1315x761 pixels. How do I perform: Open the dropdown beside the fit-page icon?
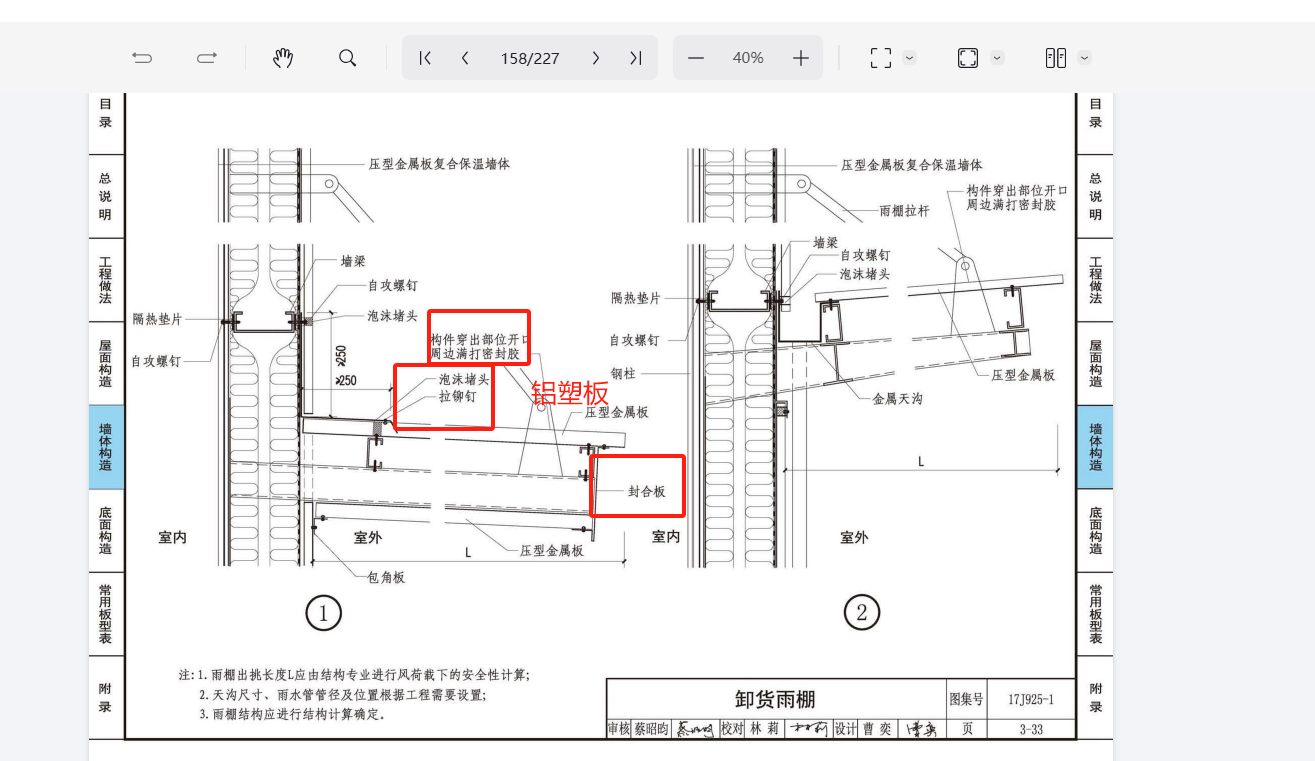tap(997, 57)
